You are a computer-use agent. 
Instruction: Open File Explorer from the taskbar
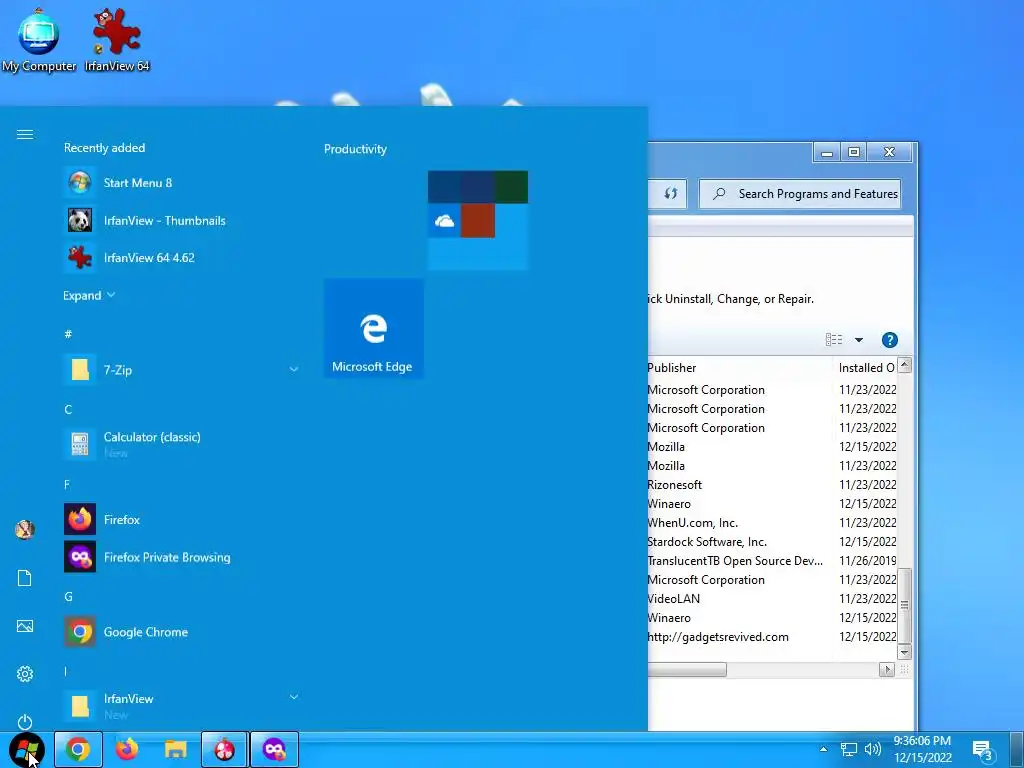(176, 749)
